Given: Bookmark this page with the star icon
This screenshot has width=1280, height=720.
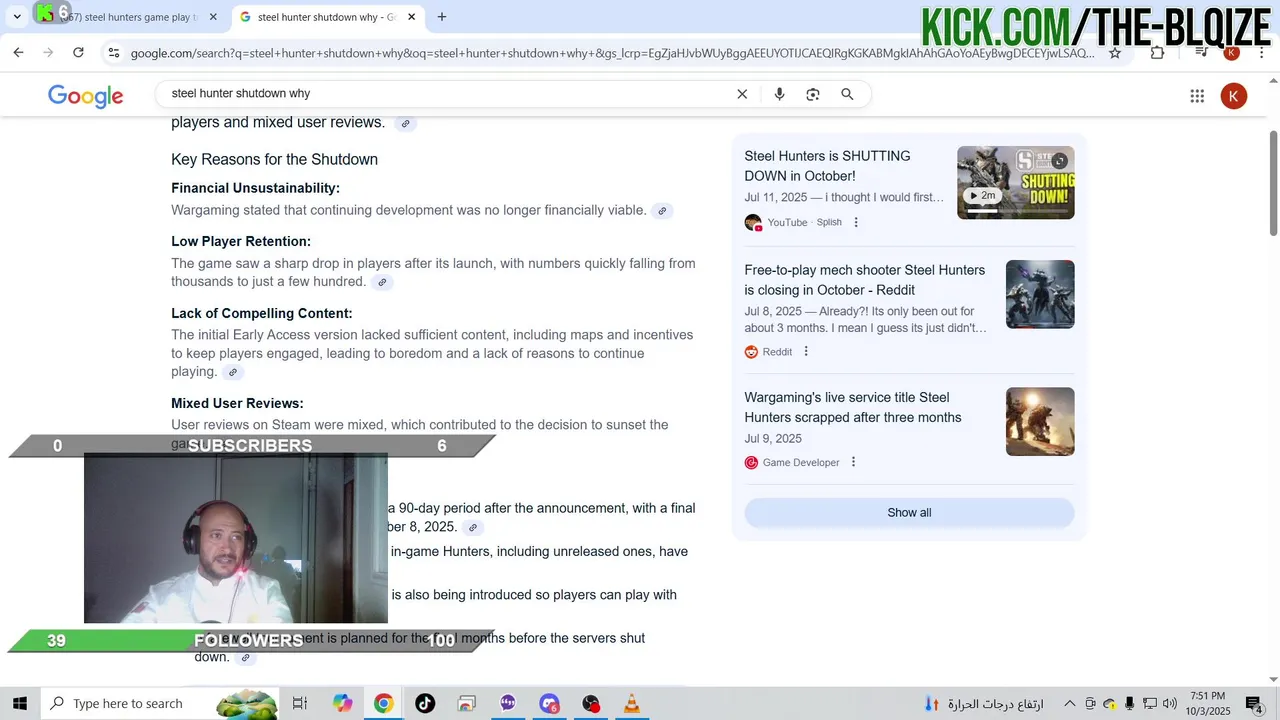Looking at the screenshot, I should [1115, 53].
